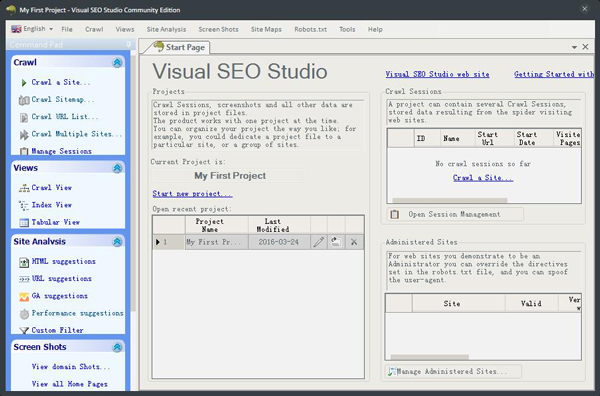Click the Tabular View table icon

[x=24, y=222]
